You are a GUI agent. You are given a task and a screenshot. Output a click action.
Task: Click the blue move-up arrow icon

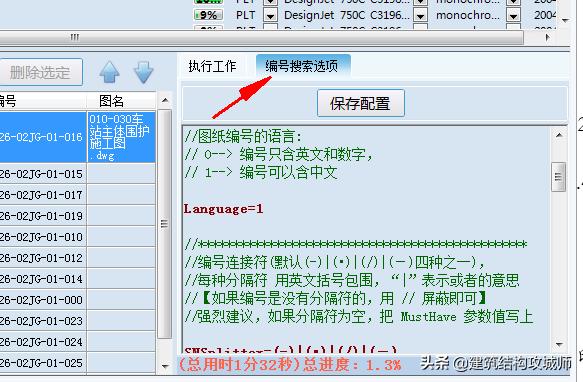point(109,72)
